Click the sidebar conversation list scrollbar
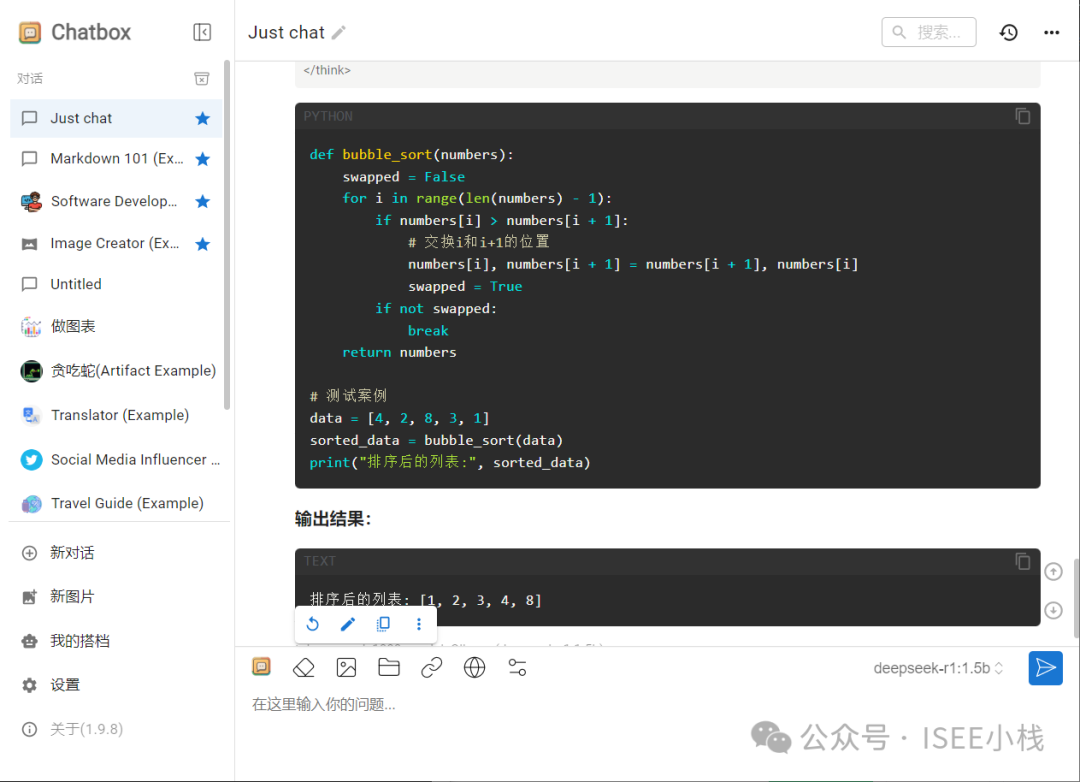Viewport: 1080px width, 782px height. 227,234
